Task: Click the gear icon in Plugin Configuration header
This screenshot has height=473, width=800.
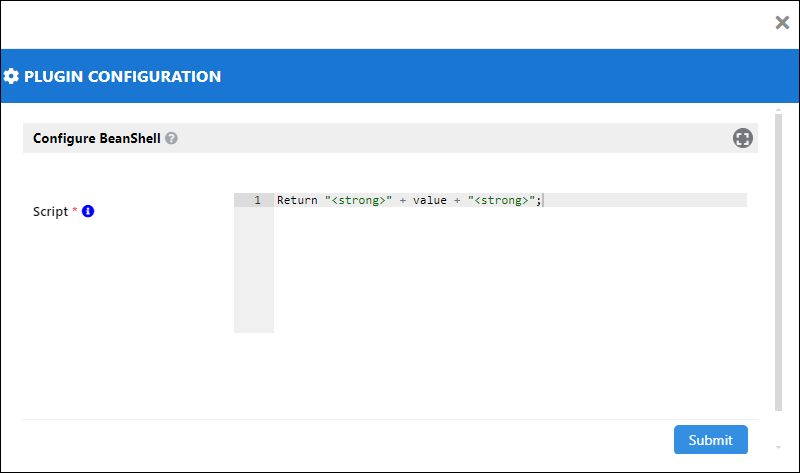Action: tap(11, 77)
